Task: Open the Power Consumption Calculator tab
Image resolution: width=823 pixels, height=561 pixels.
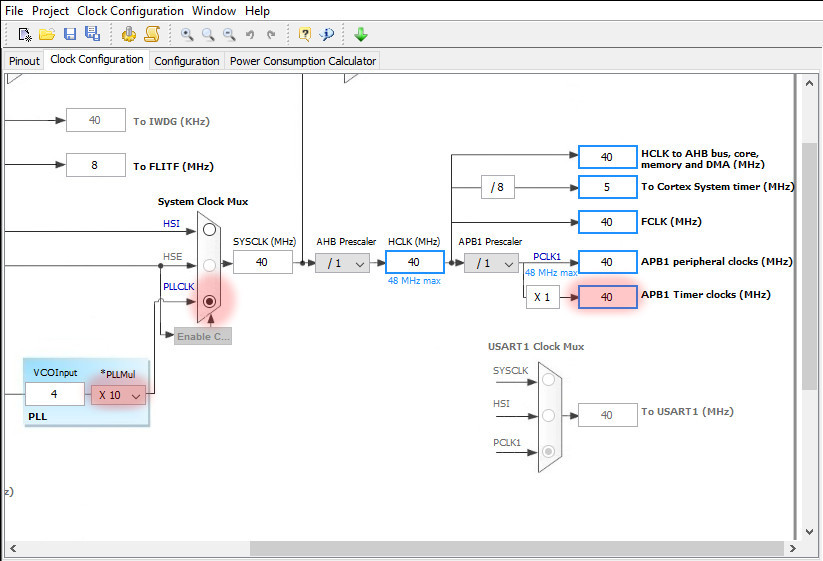Action: click(x=303, y=61)
